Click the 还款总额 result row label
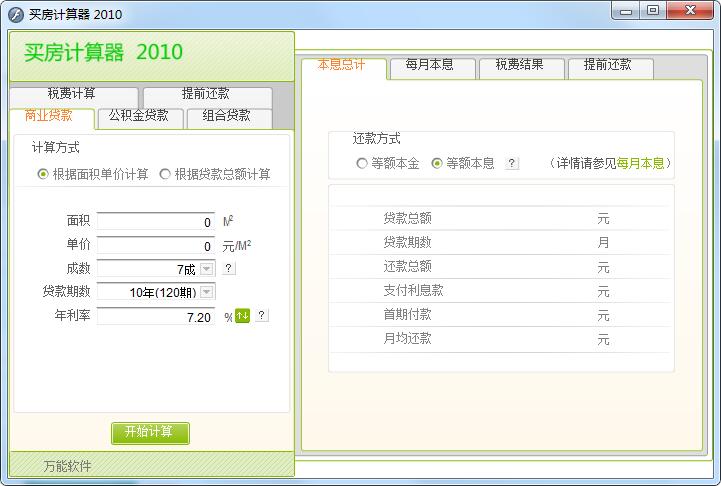This screenshot has width=721, height=486. [x=407, y=266]
